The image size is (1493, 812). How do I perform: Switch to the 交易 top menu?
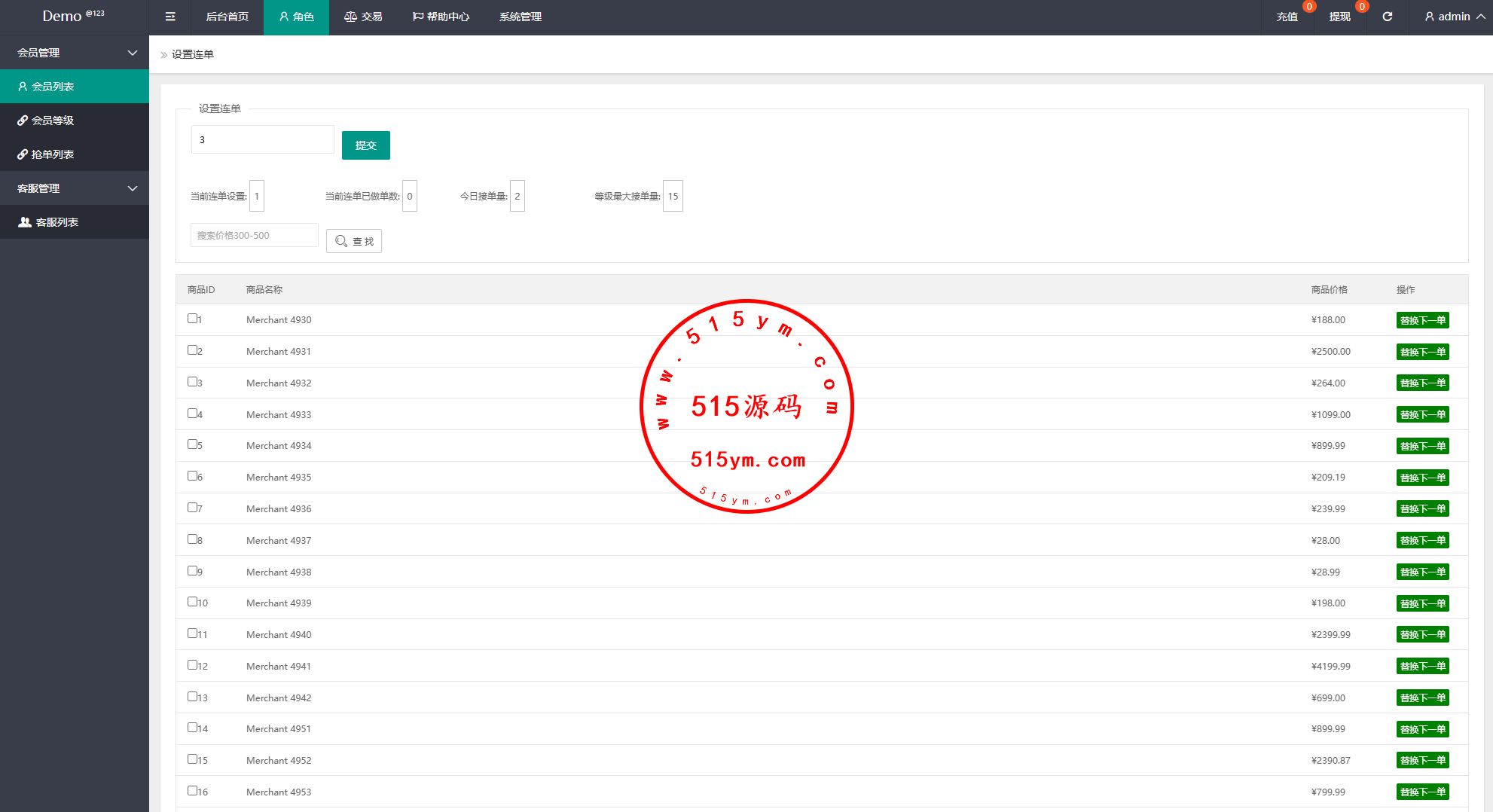(x=363, y=17)
